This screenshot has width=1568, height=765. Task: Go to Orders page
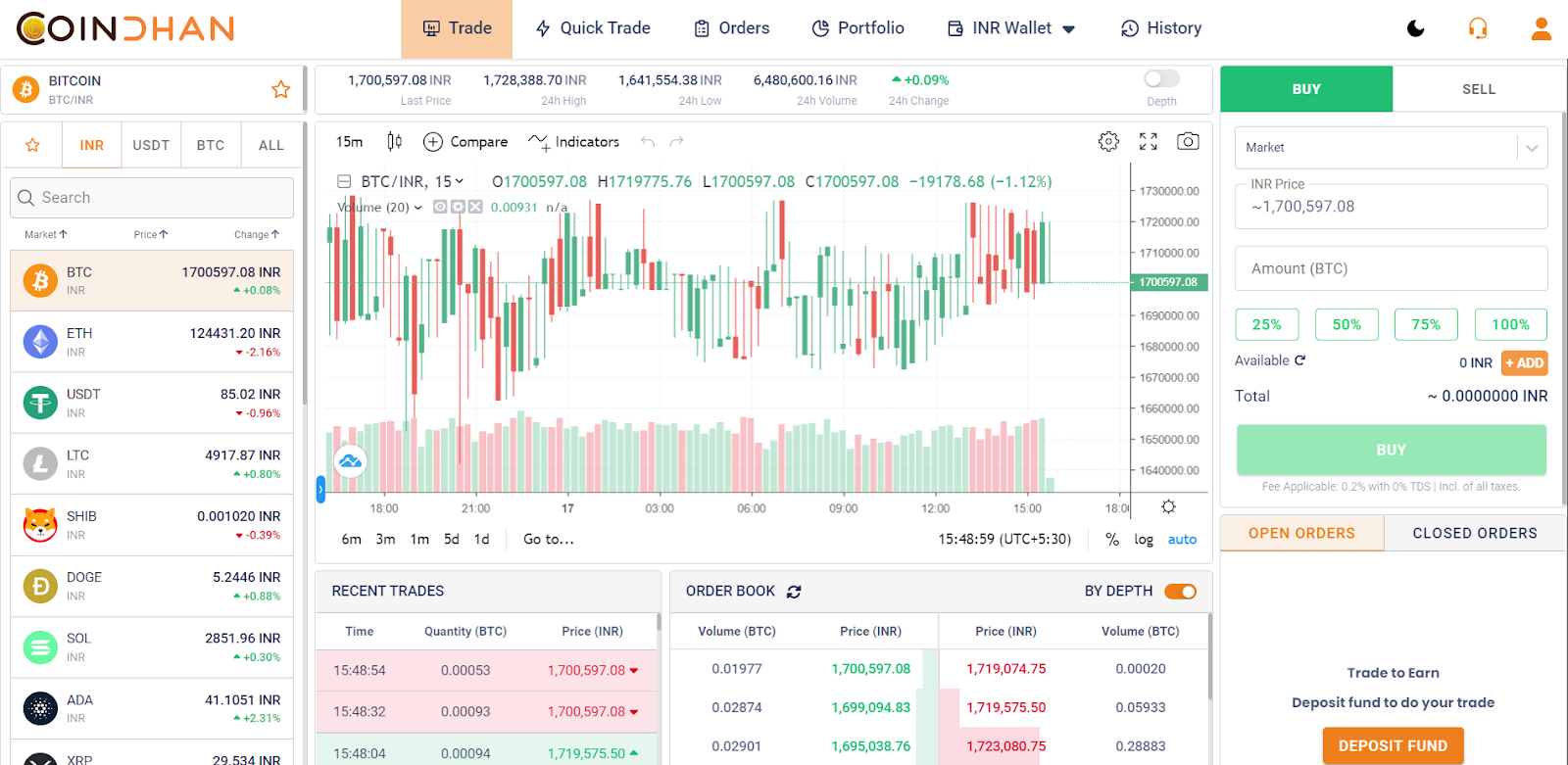(732, 28)
